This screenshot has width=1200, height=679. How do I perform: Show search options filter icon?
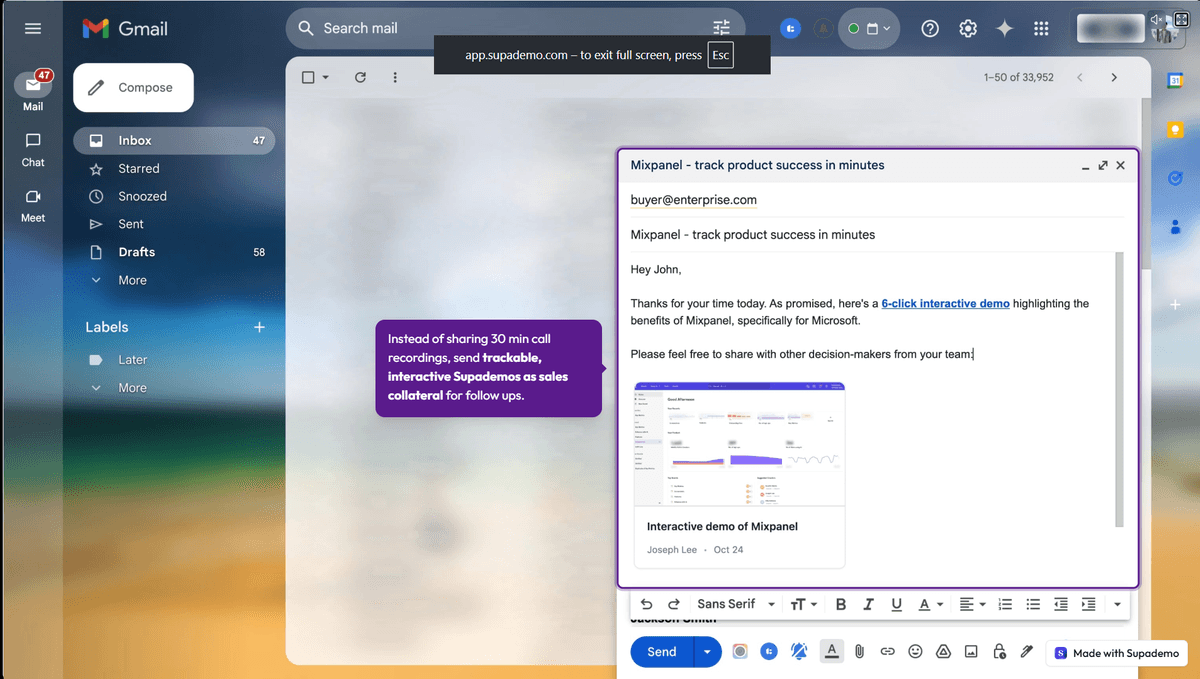tap(721, 29)
